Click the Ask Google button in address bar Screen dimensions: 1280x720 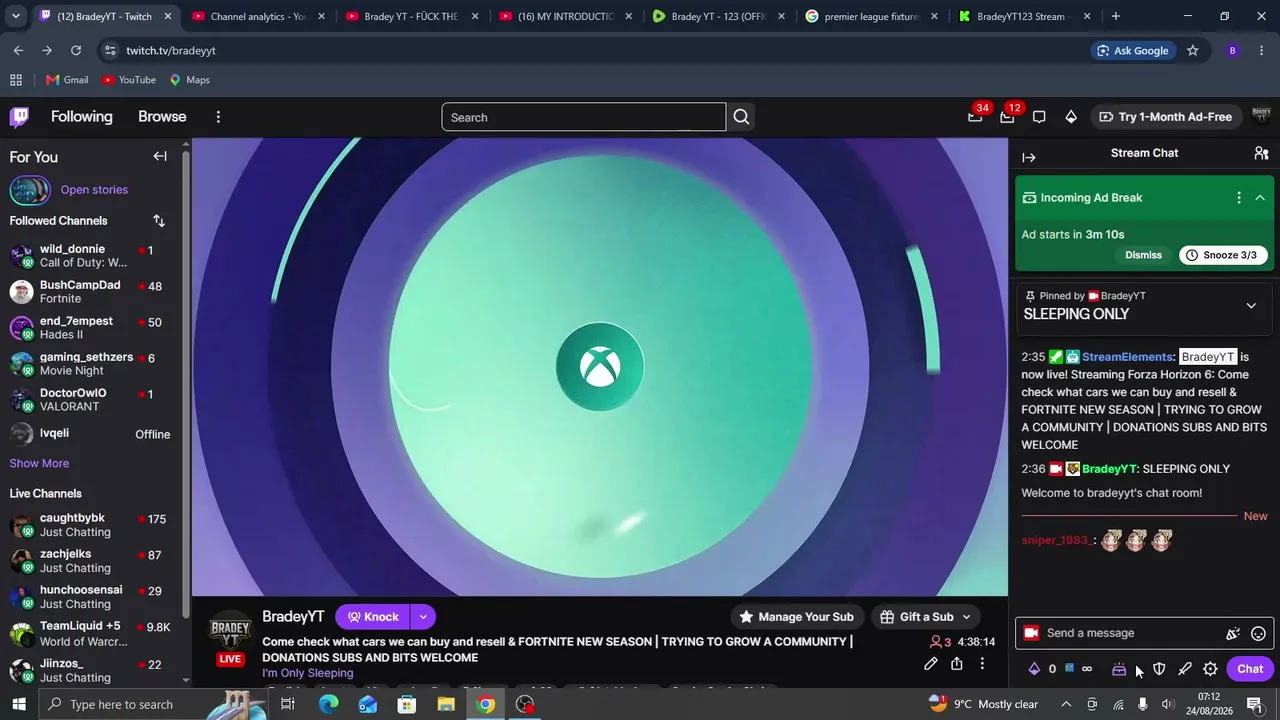point(1132,51)
